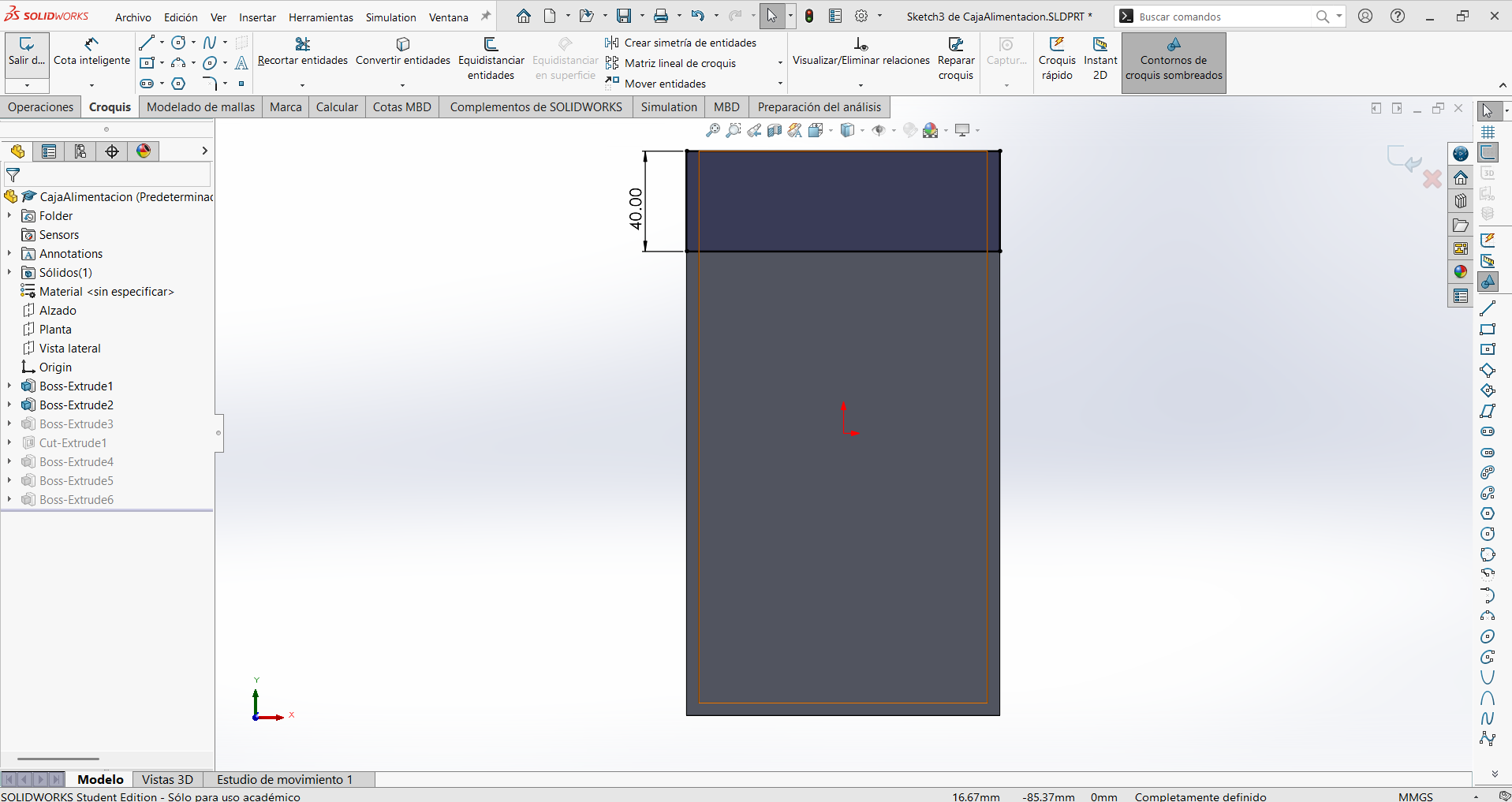The width and height of the screenshot is (1512, 802).
Task: Open Undo history dropdown arrow
Action: 715,17
